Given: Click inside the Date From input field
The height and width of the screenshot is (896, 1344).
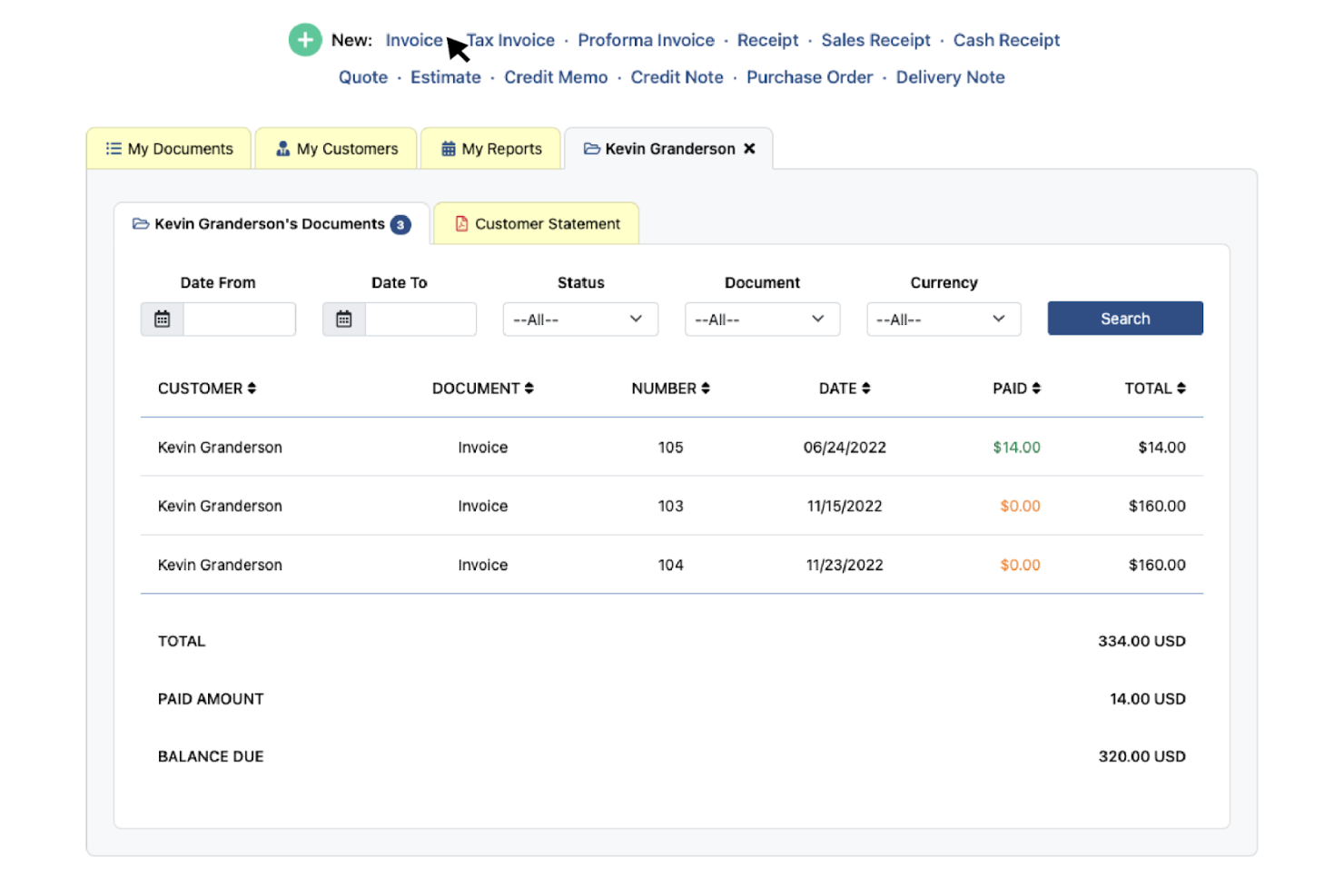Looking at the screenshot, I should [238, 319].
